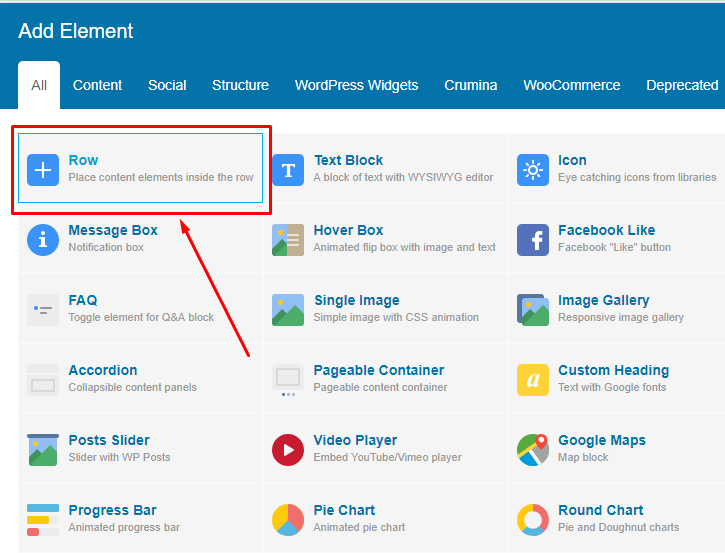725x553 pixels.
Task: Click the Pageable Container title
Action: pyautogui.click(x=379, y=370)
